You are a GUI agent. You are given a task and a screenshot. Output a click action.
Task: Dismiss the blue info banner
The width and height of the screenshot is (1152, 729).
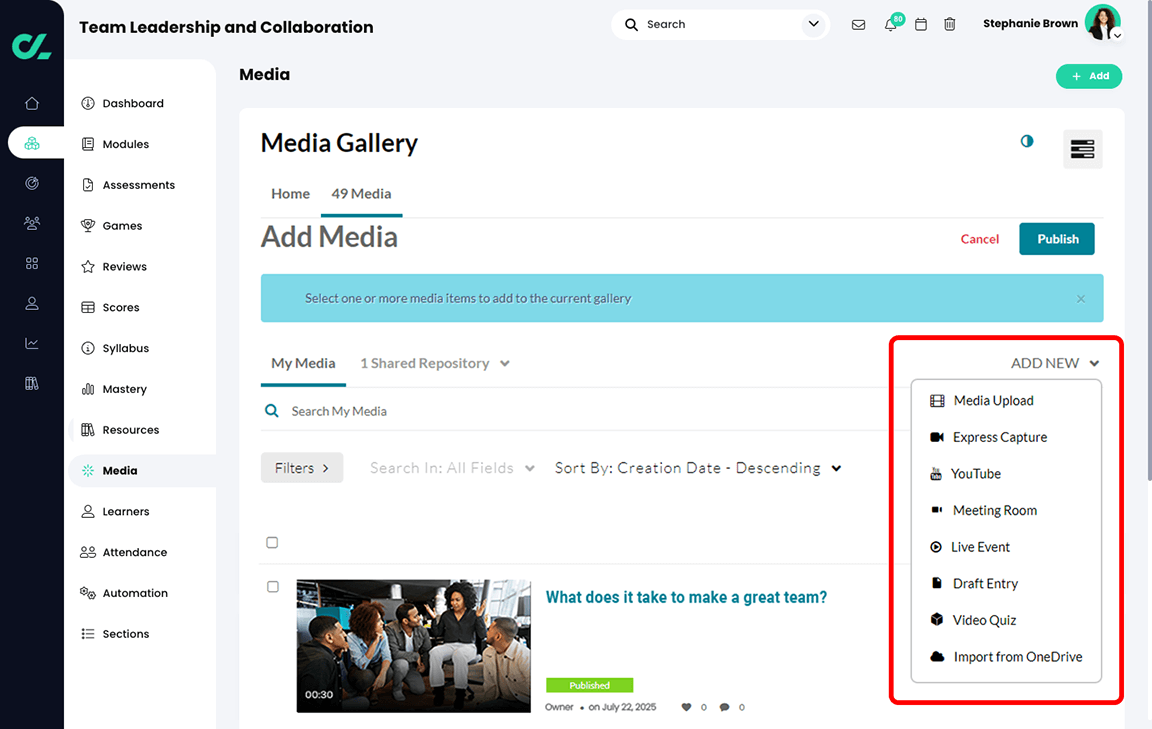[1081, 298]
